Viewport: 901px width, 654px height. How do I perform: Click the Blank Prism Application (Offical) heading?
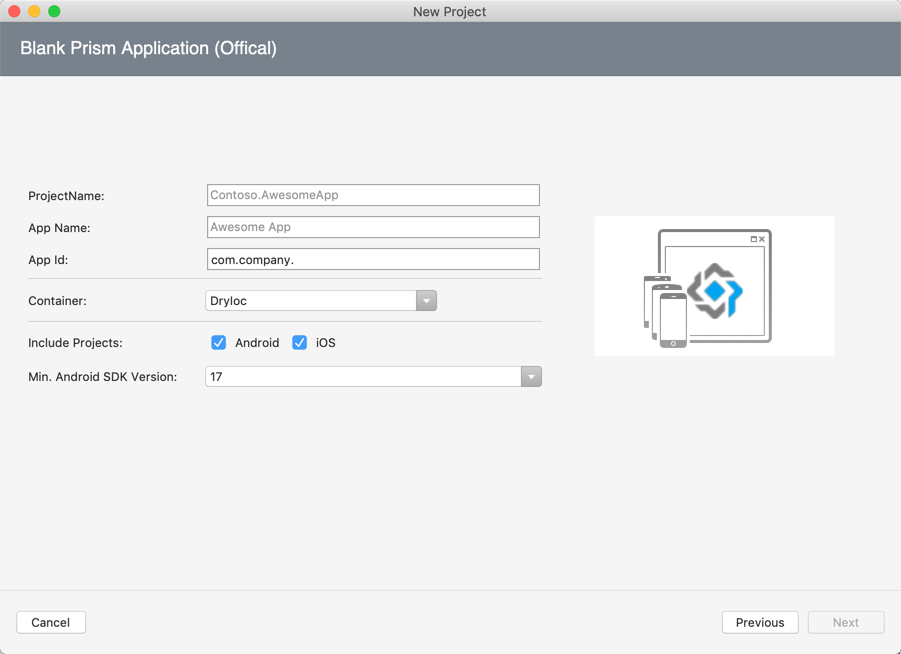(148, 48)
